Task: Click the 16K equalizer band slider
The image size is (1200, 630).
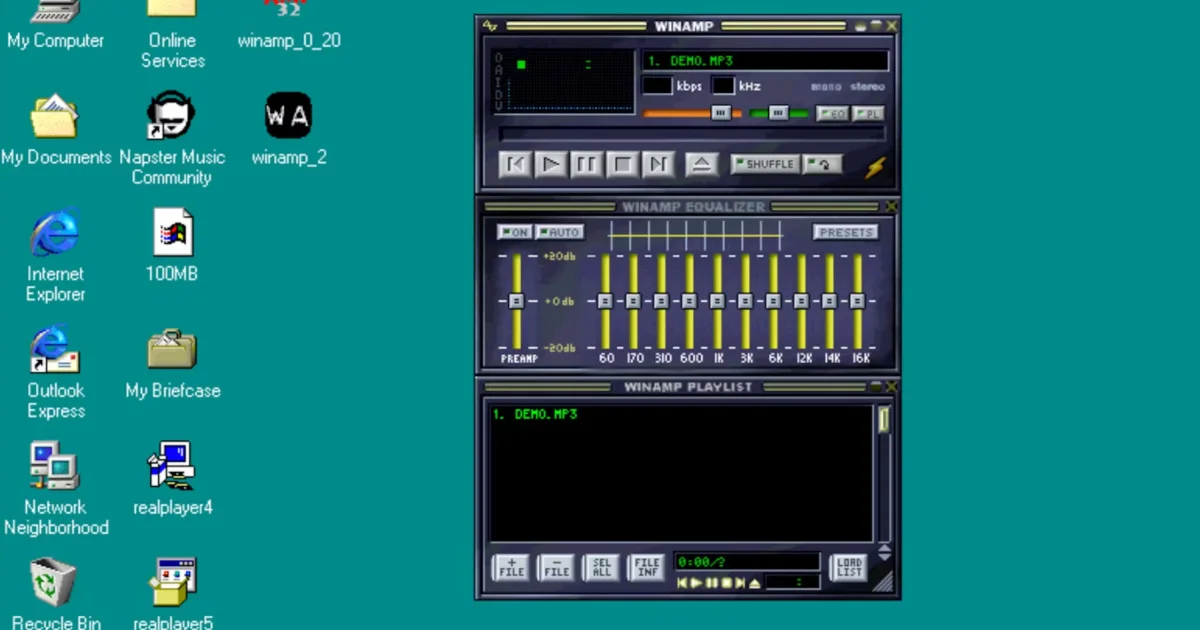Action: tap(857, 301)
